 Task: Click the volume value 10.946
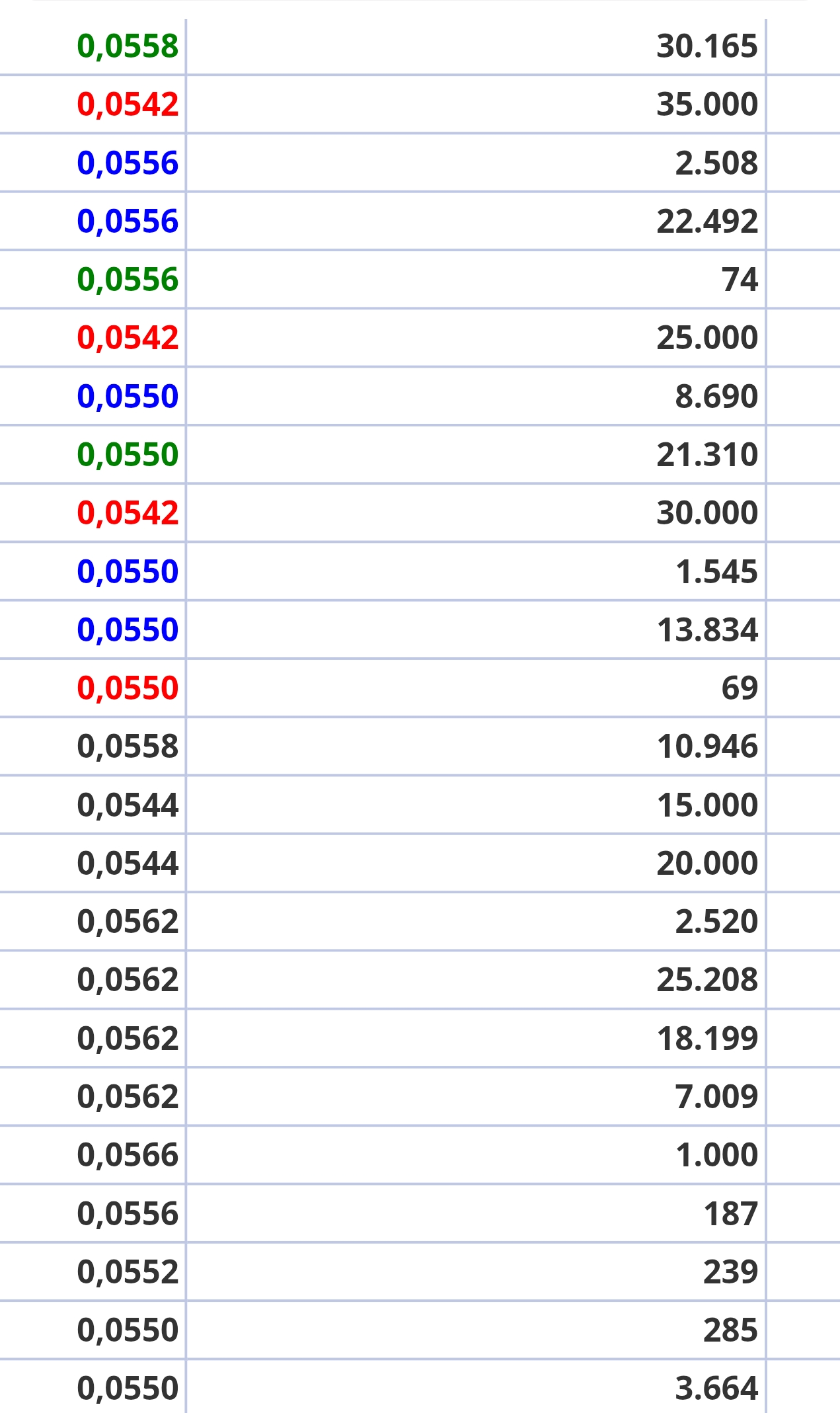706,747
